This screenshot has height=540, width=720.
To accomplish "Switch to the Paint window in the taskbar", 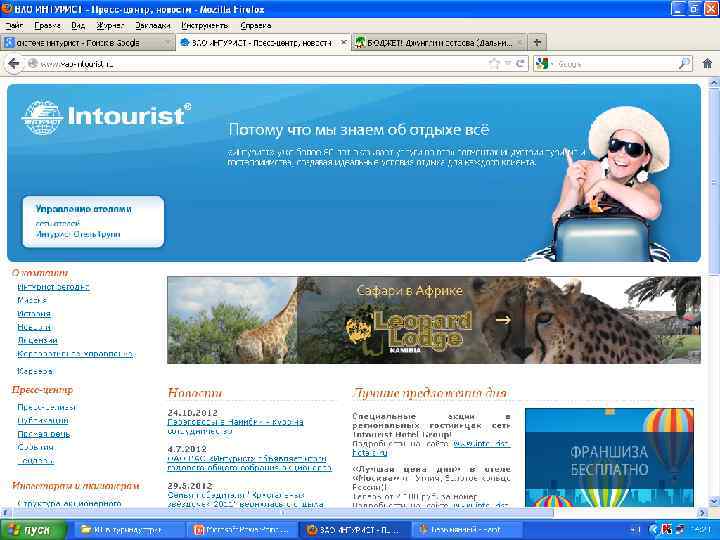I will 466,530.
